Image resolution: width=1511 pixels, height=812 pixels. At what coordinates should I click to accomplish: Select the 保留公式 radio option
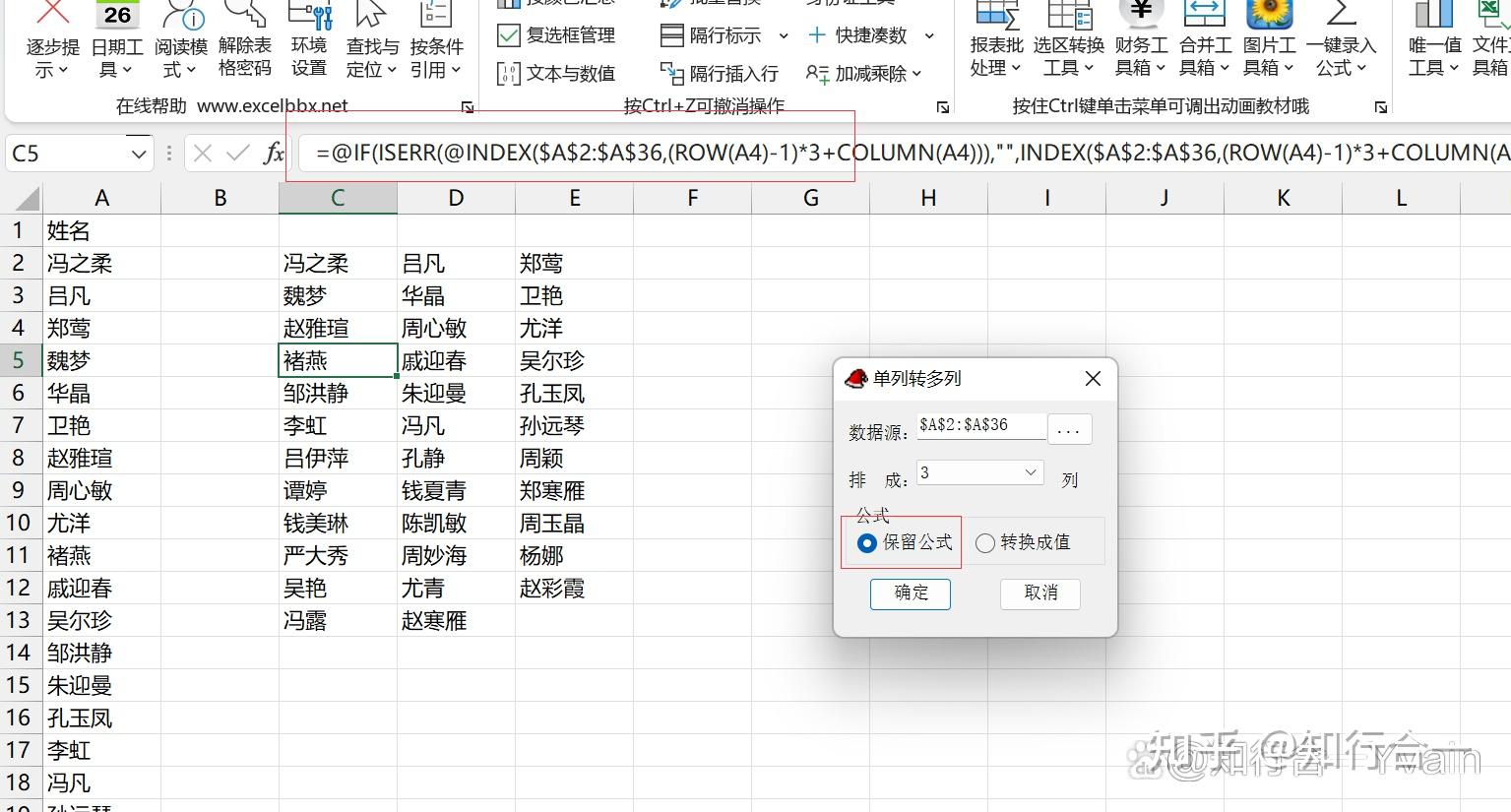click(905, 542)
